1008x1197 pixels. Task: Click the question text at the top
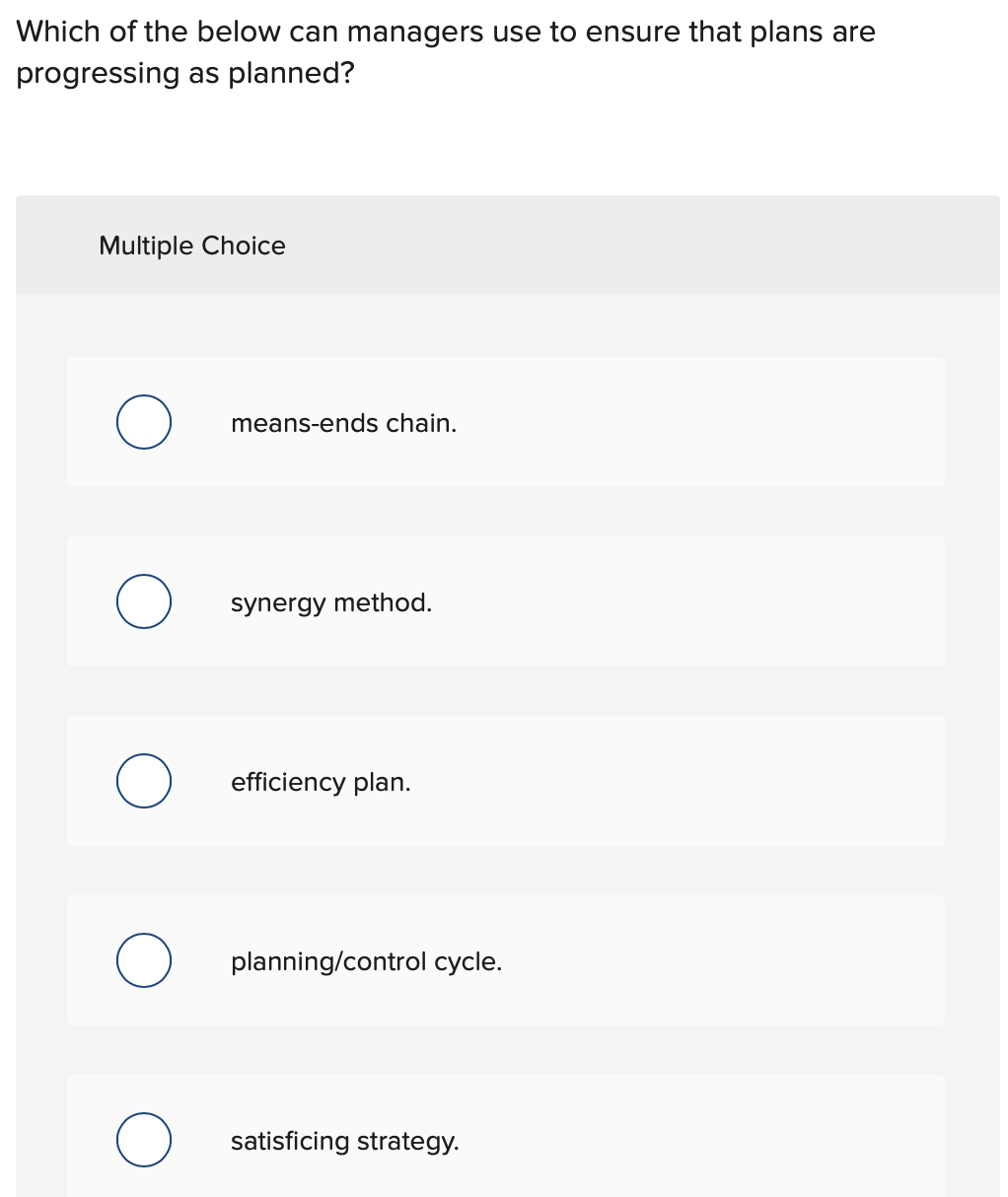[x=444, y=51]
